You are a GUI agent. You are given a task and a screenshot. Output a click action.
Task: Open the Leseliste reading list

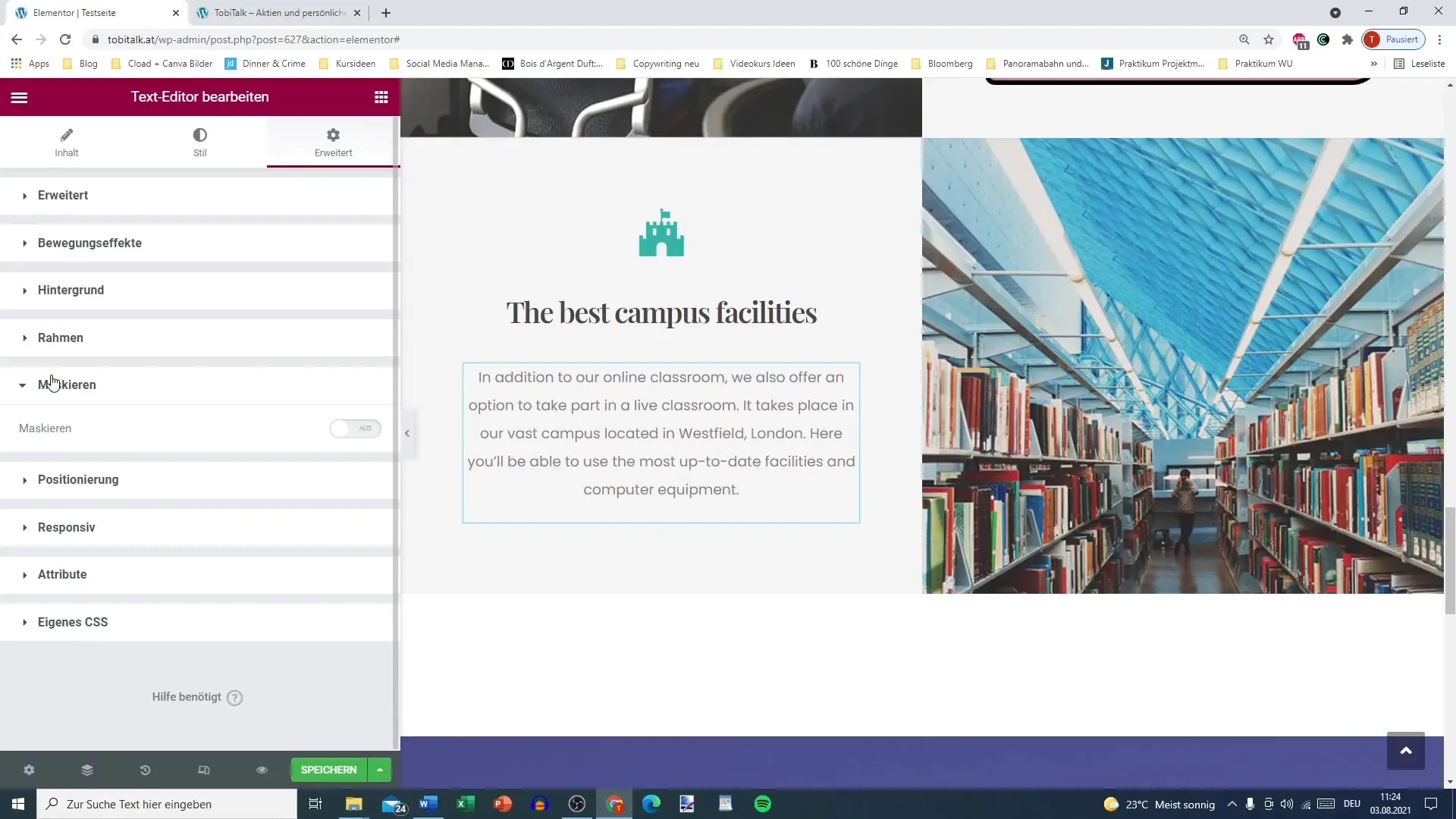pyautogui.click(x=1420, y=64)
